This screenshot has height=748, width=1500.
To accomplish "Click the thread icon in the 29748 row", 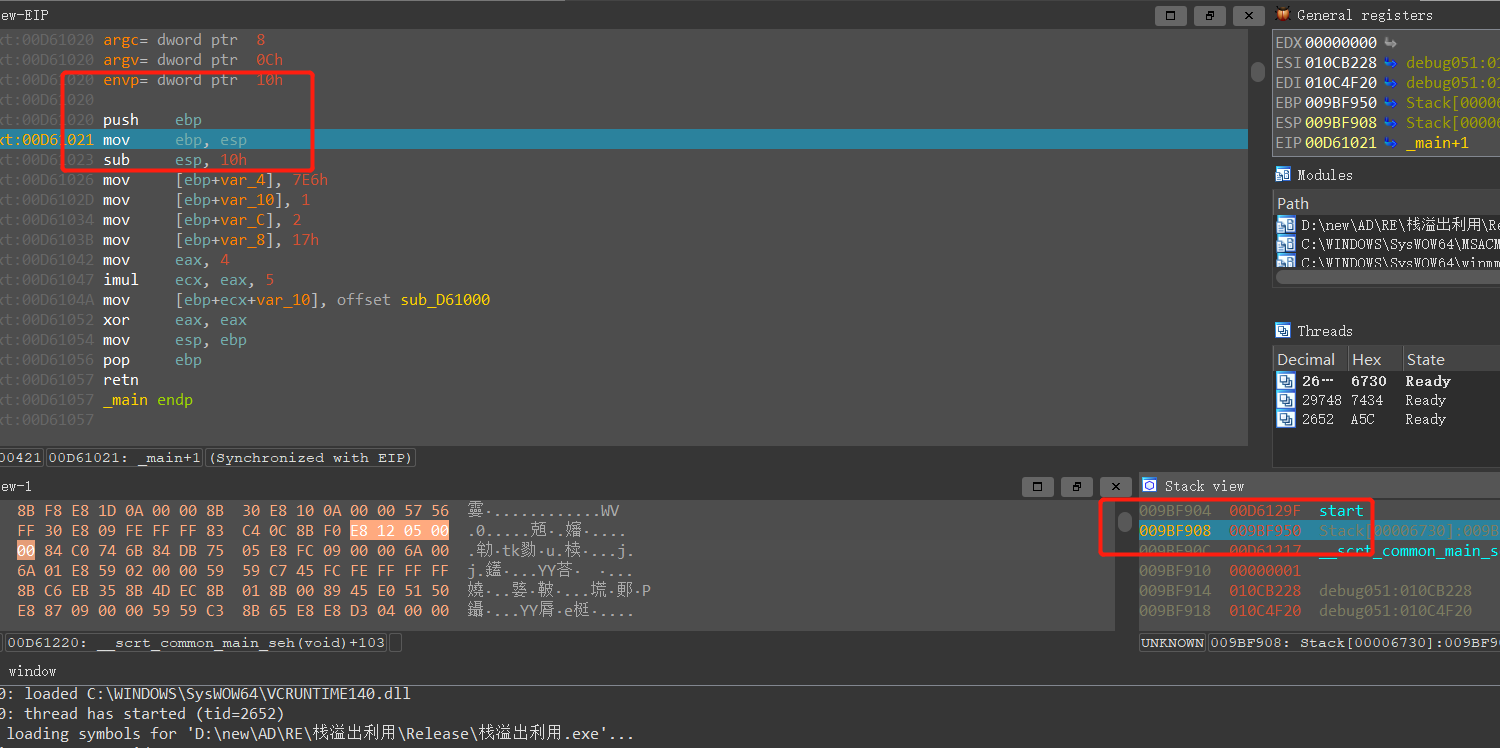I will pyautogui.click(x=1287, y=400).
